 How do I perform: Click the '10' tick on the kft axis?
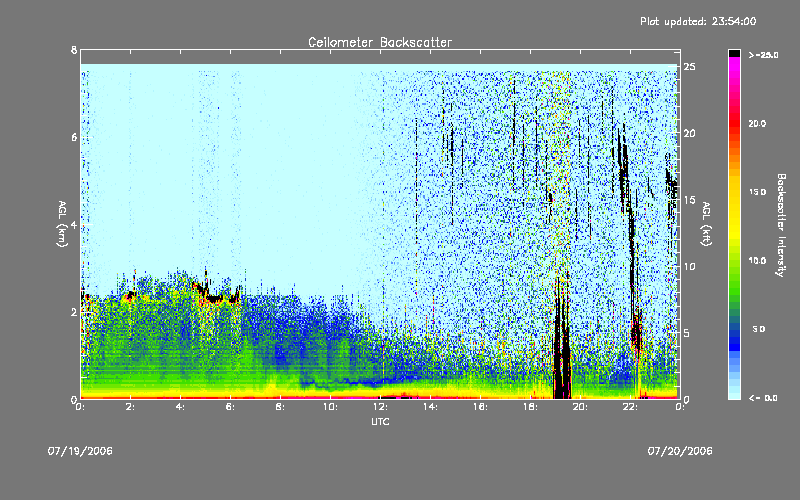(x=690, y=266)
